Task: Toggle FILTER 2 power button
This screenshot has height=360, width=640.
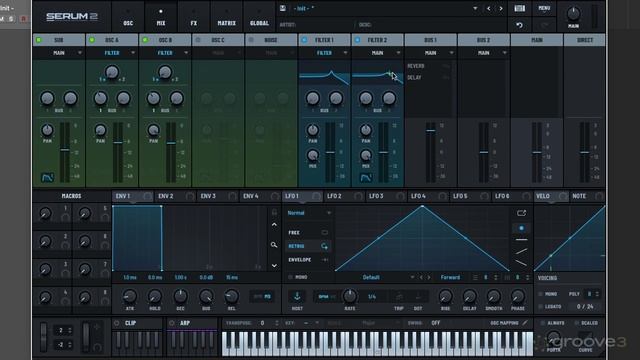Action: click(357, 40)
